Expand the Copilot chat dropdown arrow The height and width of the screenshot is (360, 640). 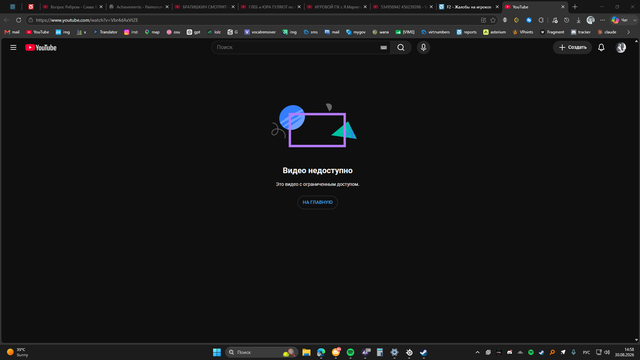coord(635,20)
